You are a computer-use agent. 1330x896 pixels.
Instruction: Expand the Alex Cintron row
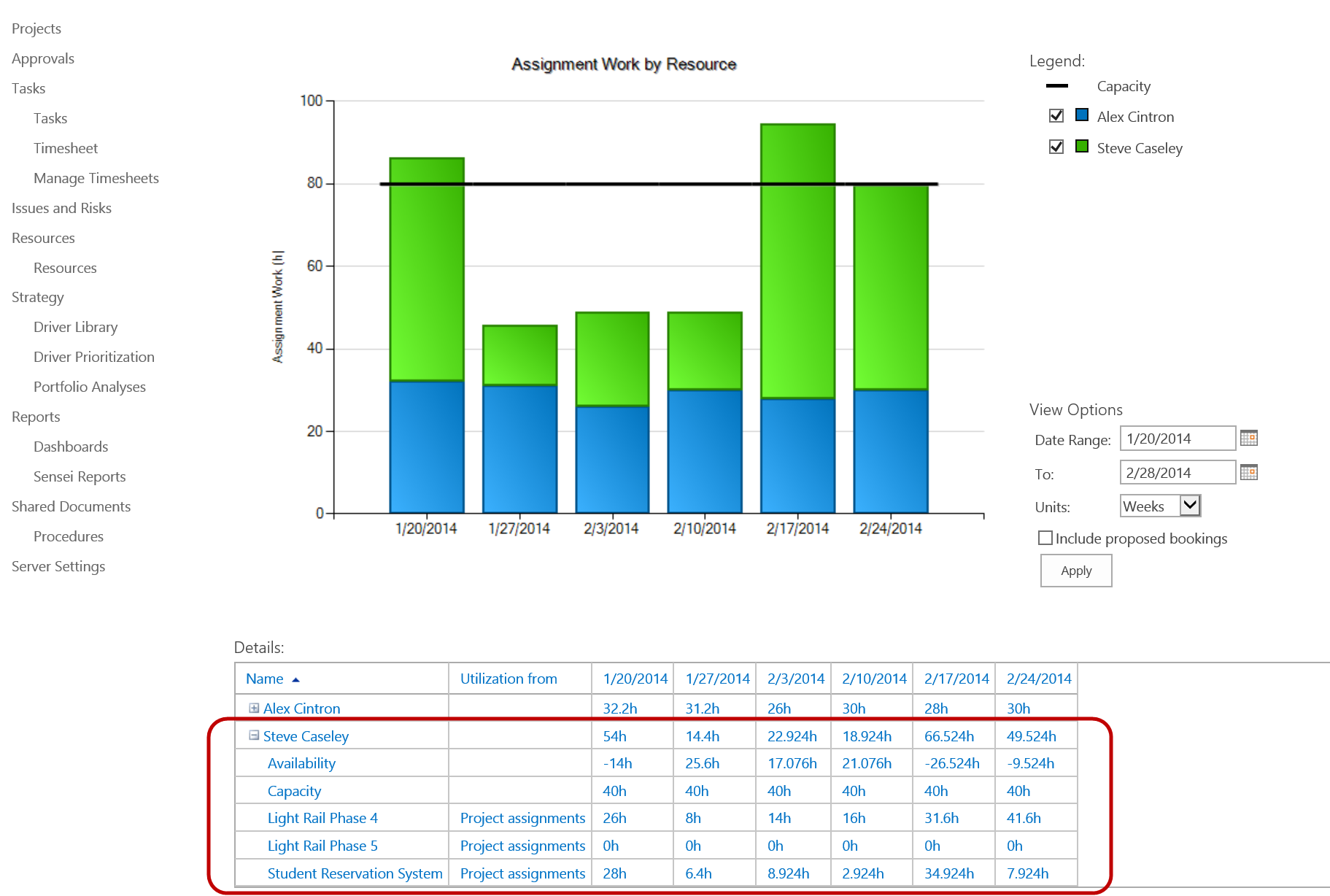[x=254, y=708]
